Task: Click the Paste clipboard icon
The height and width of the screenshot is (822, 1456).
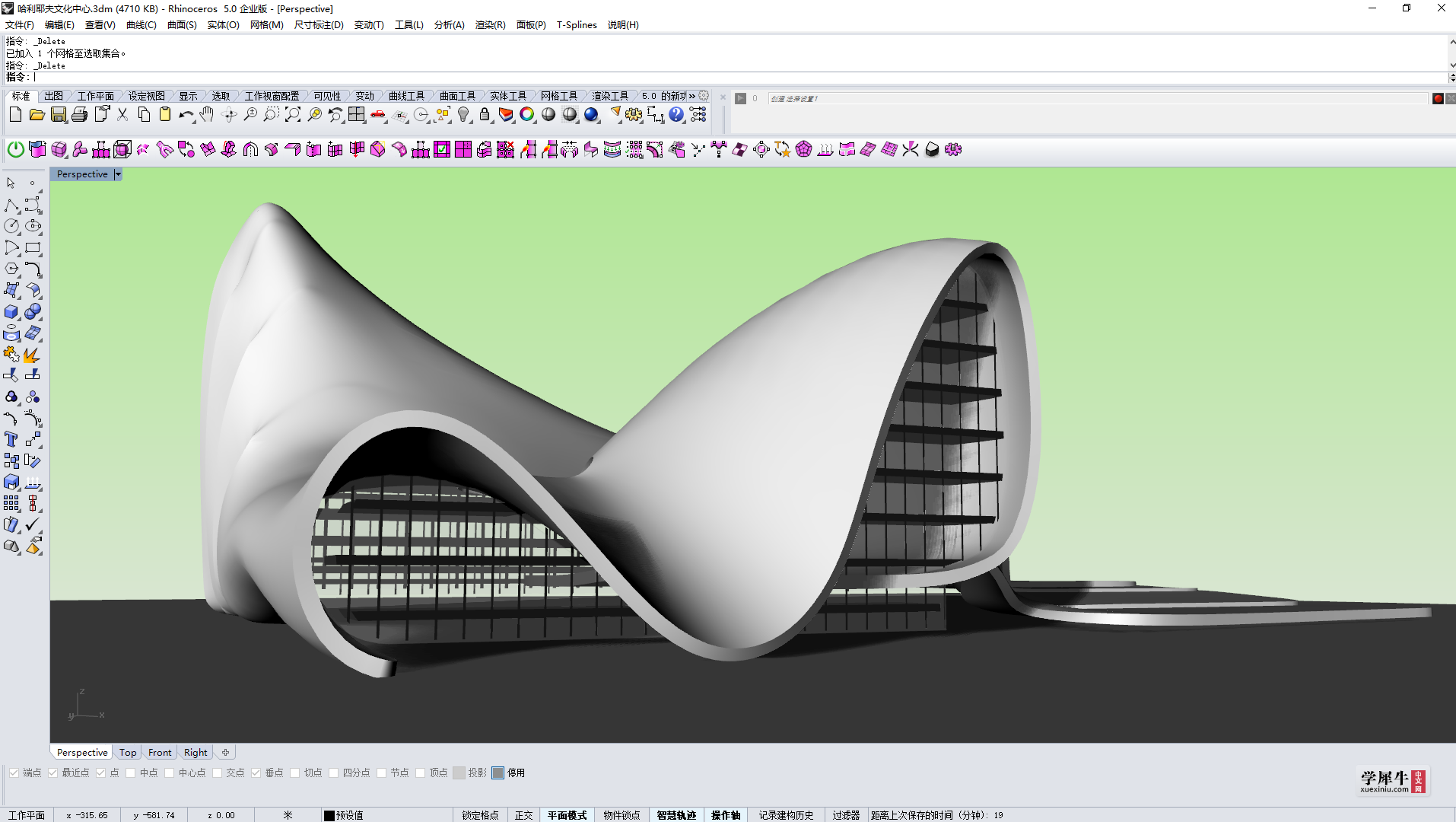Action: (x=164, y=115)
